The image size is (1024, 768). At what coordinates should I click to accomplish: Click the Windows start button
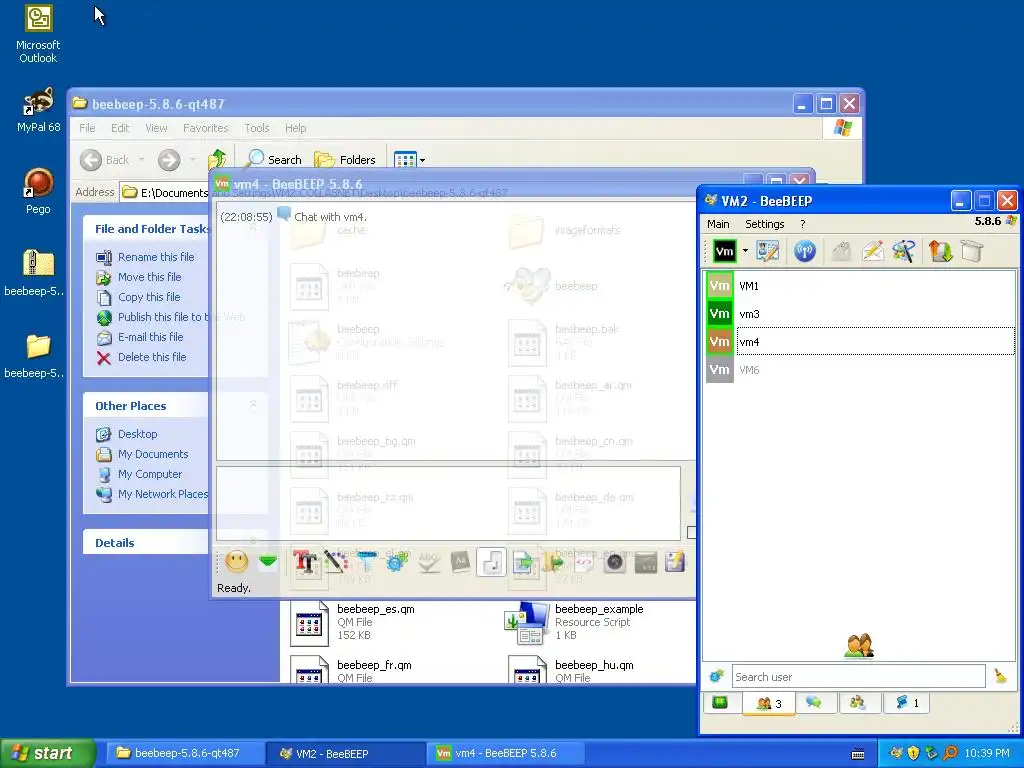(x=47, y=753)
